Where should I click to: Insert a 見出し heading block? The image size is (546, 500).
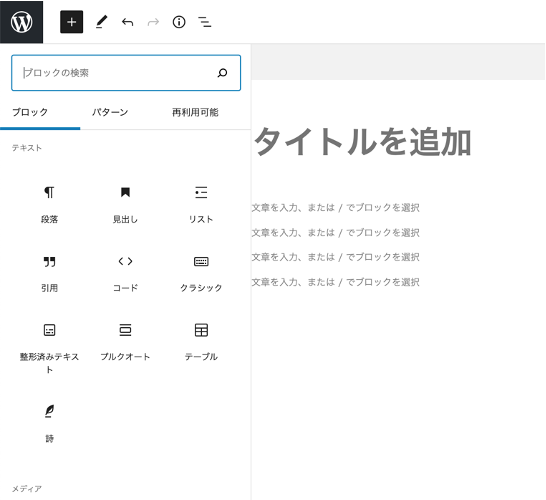pyautogui.click(x=125, y=204)
